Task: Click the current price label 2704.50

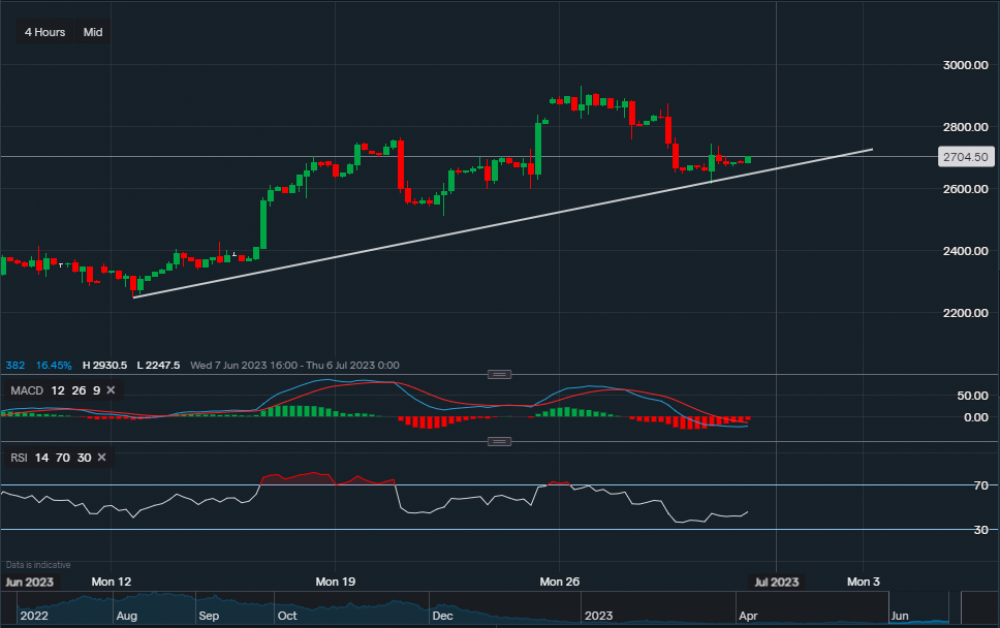Action: (x=964, y=156)
